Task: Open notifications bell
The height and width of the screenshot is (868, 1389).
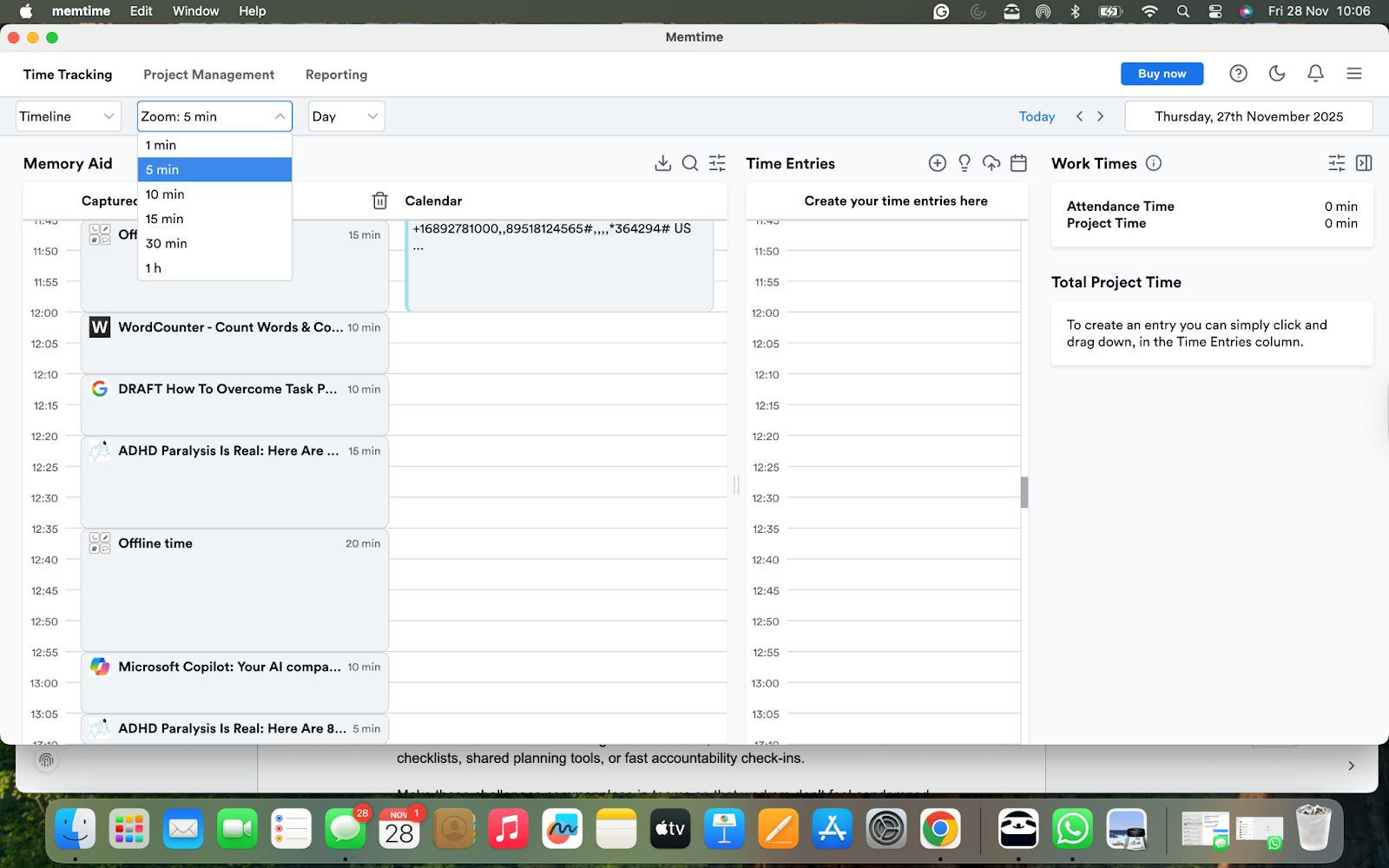Action: pos(1315,73)
